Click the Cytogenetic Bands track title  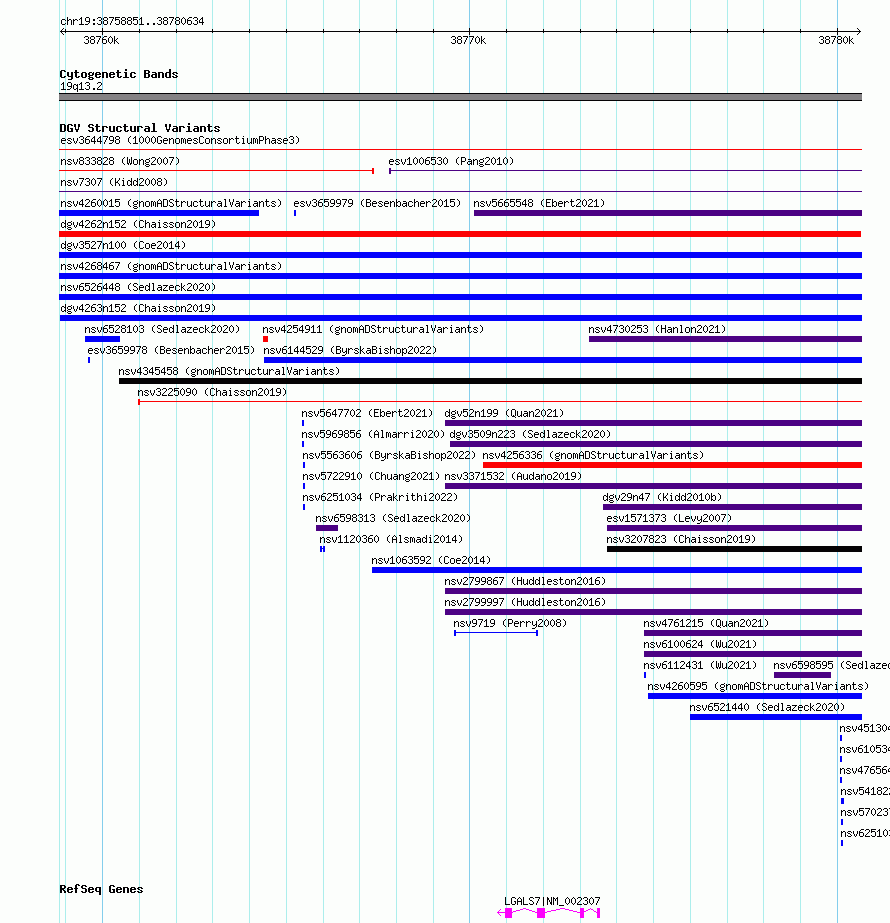tap(119, 74)
